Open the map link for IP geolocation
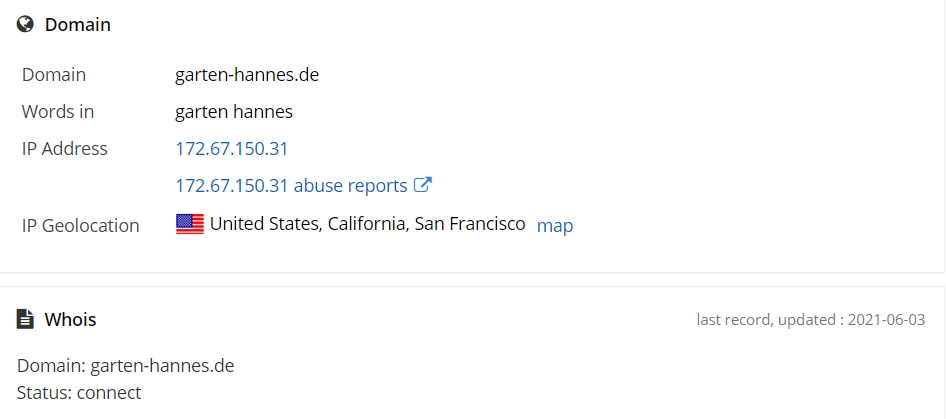Image resolution: width=946 pixels, height=419 pixels. coord(555,226)
